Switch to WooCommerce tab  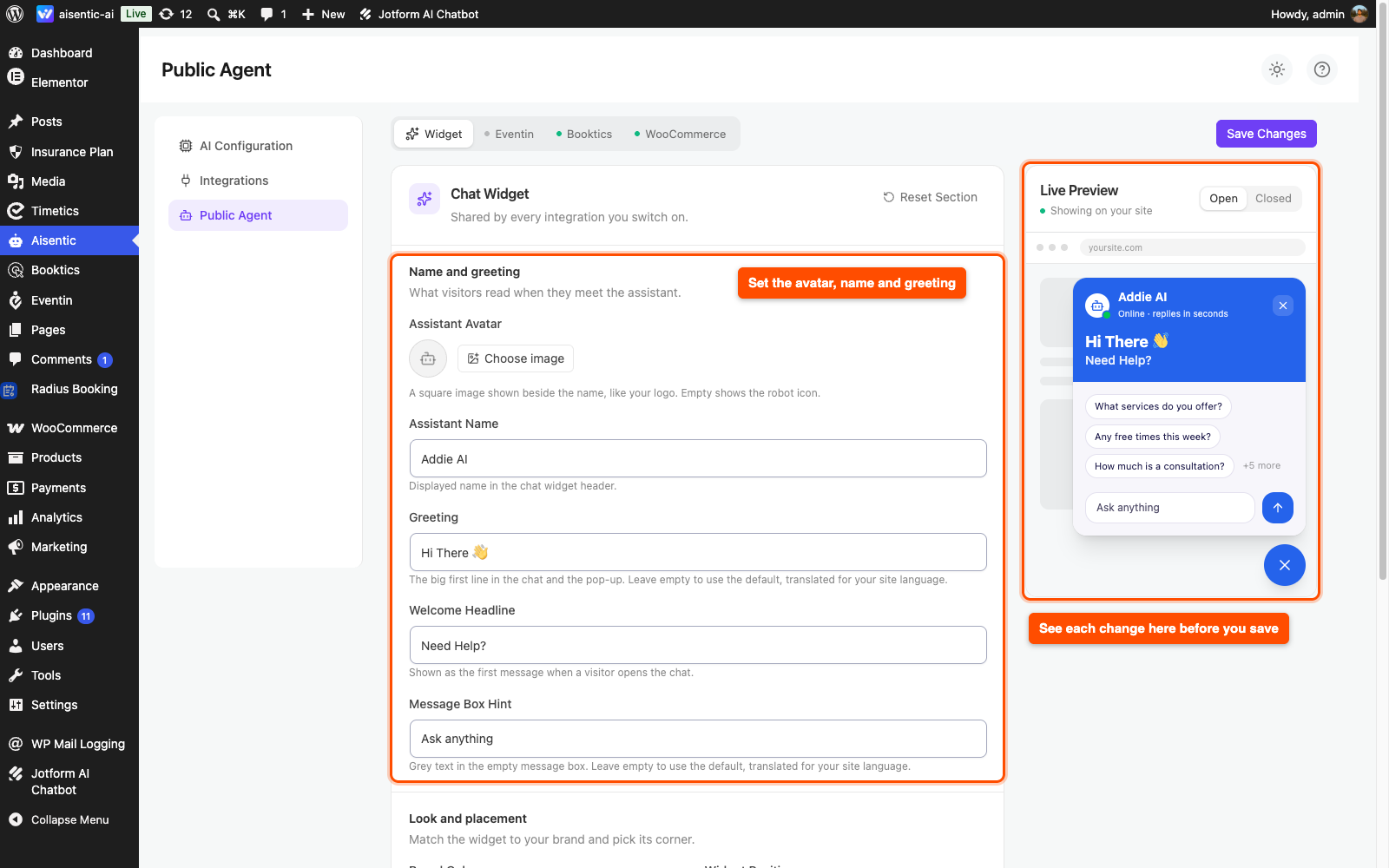[681, 134]
